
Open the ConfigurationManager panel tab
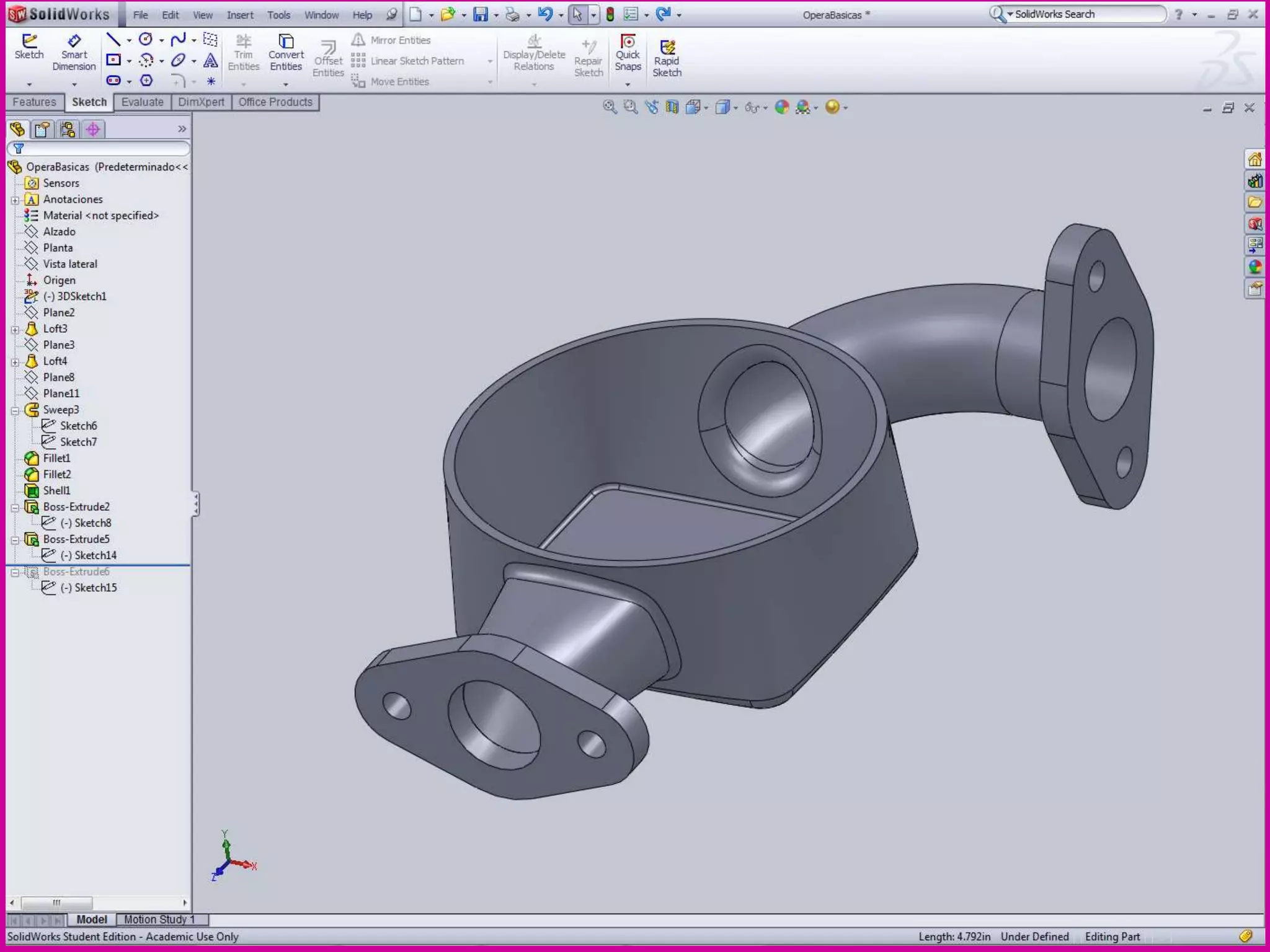pos(68,129)
